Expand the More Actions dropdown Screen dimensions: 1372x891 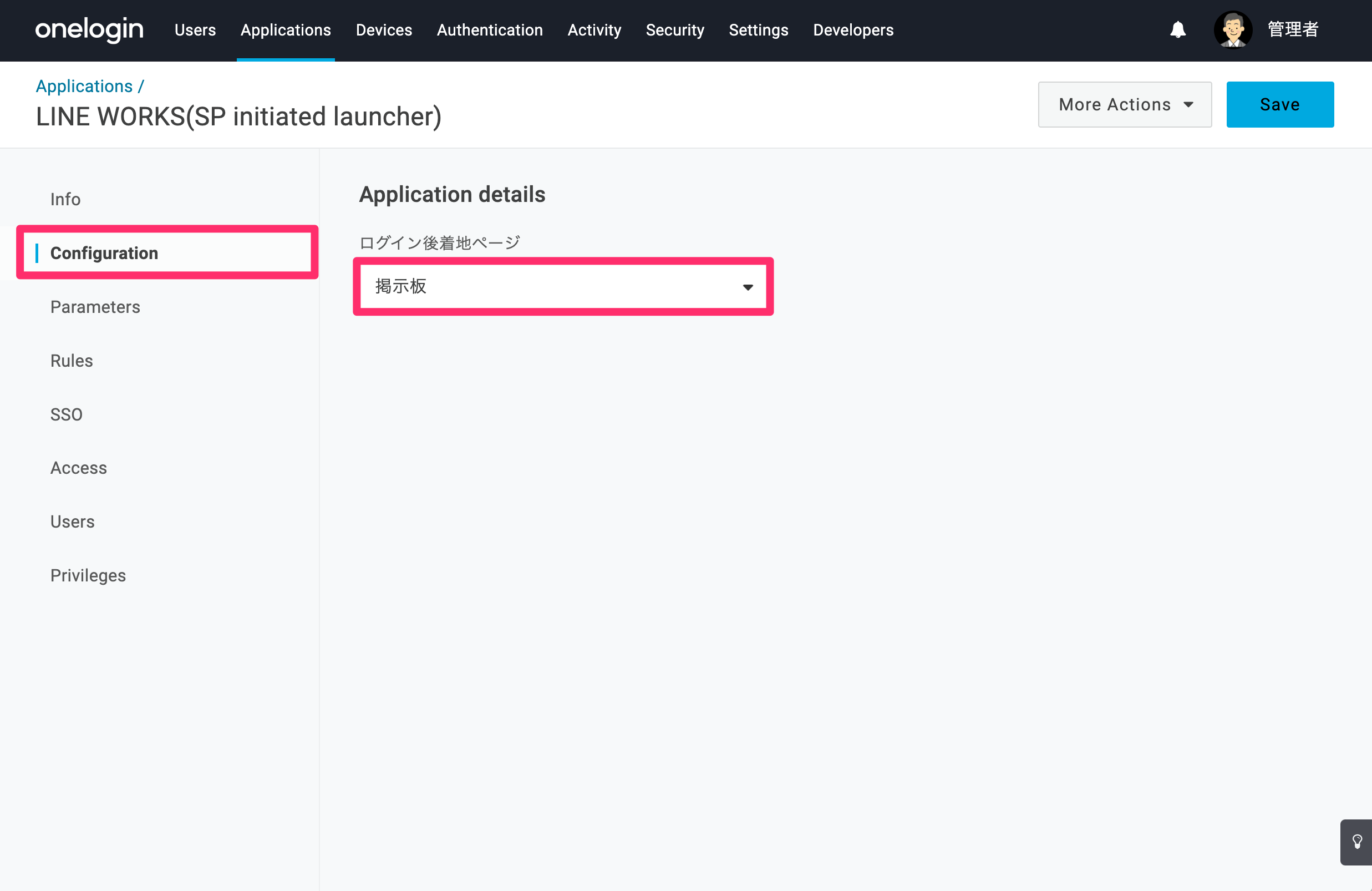[x=1125, y=104]
